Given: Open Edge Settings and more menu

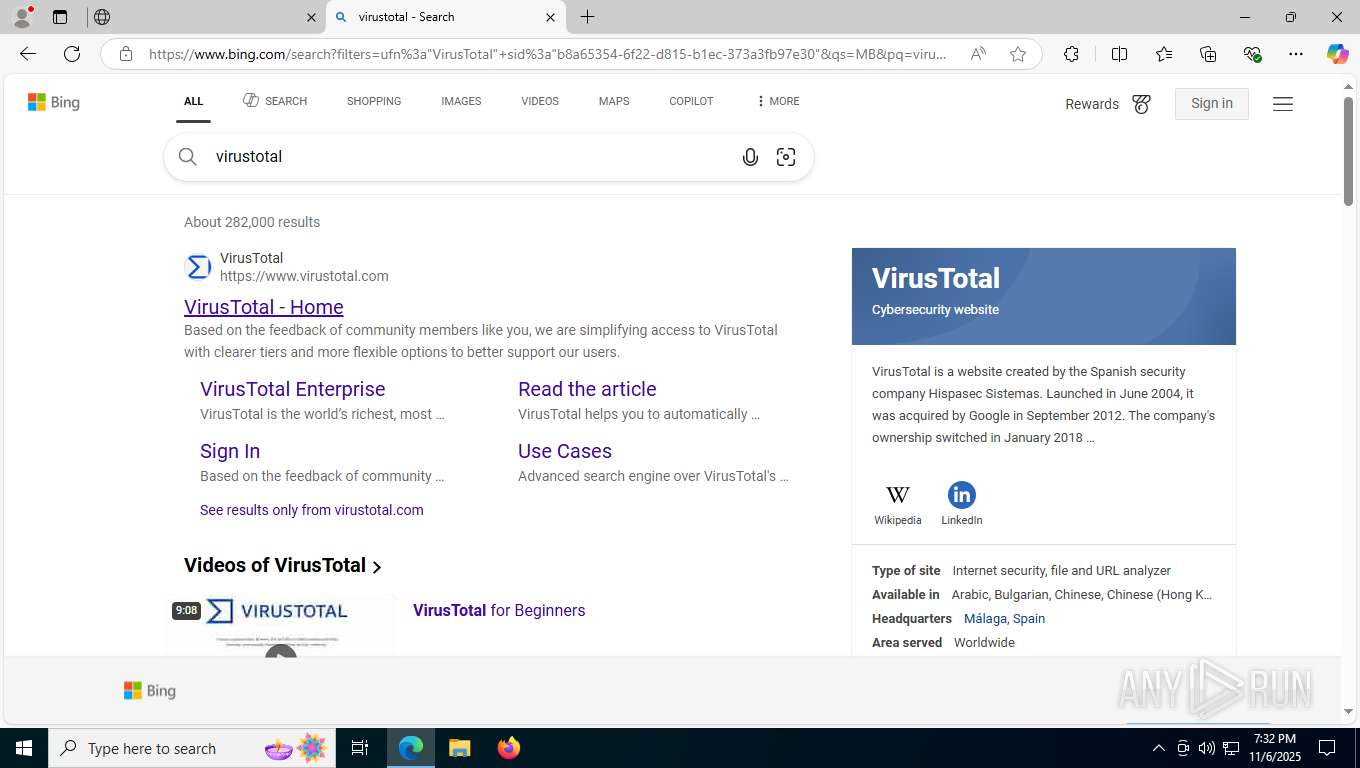Looking at the screenshot, I should point(1296,54).
